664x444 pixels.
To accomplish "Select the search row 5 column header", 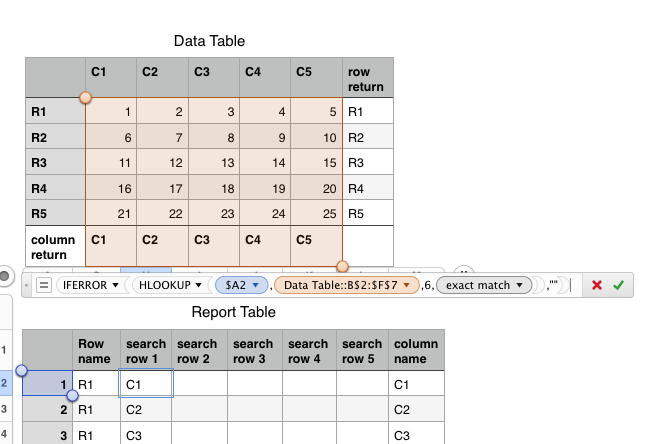I will click(362, 350).
